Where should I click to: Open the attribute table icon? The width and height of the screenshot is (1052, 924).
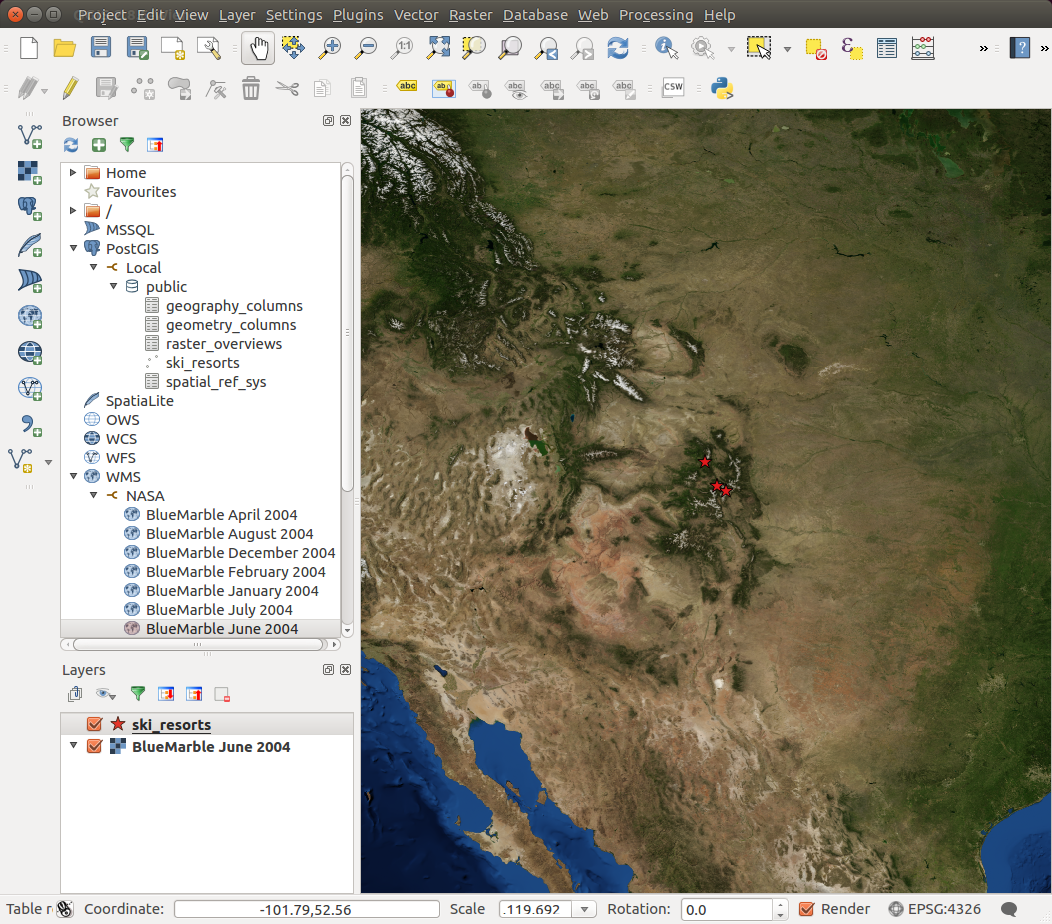point(886,48)
